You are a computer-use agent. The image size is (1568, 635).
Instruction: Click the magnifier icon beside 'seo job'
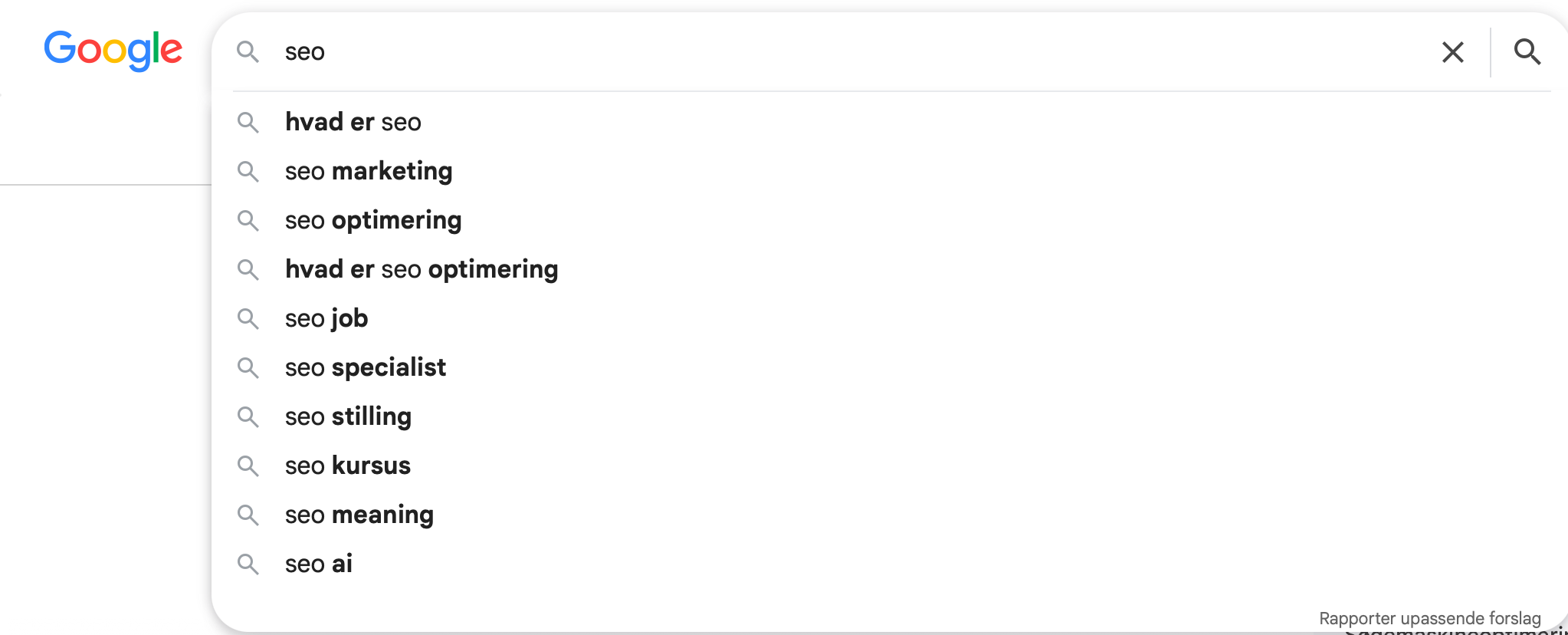[x=248, y=318]
